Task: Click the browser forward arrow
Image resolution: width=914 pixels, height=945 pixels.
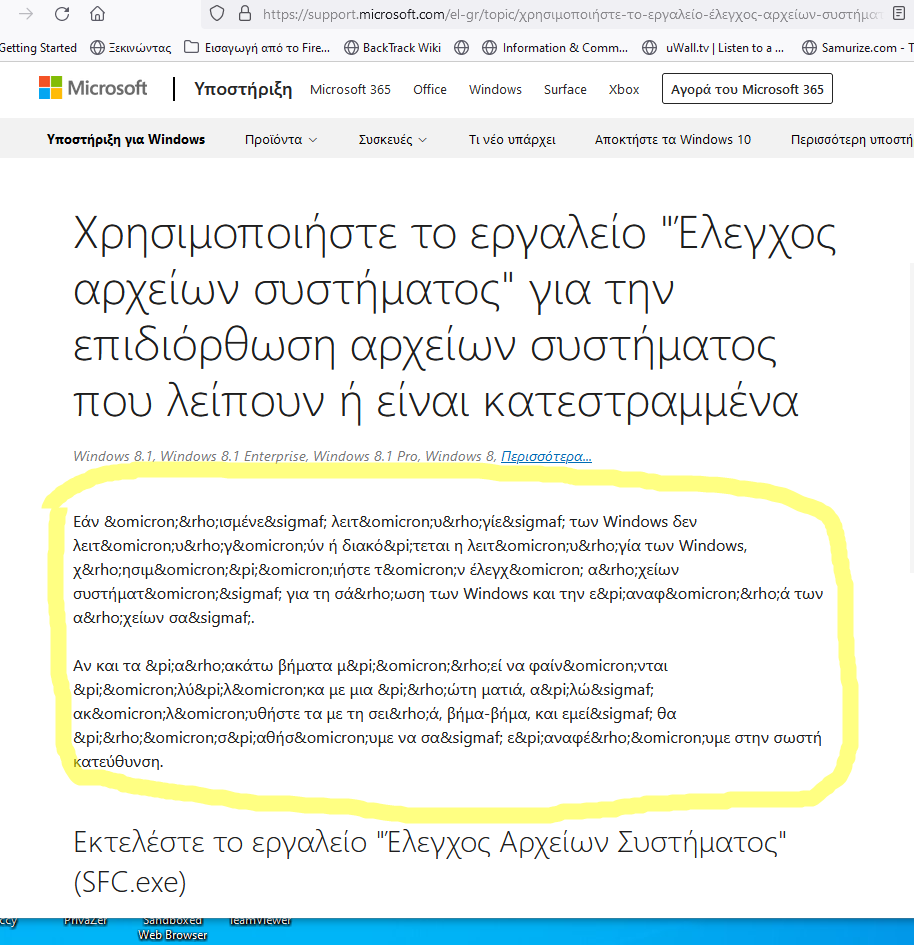Action: (26, 14)
